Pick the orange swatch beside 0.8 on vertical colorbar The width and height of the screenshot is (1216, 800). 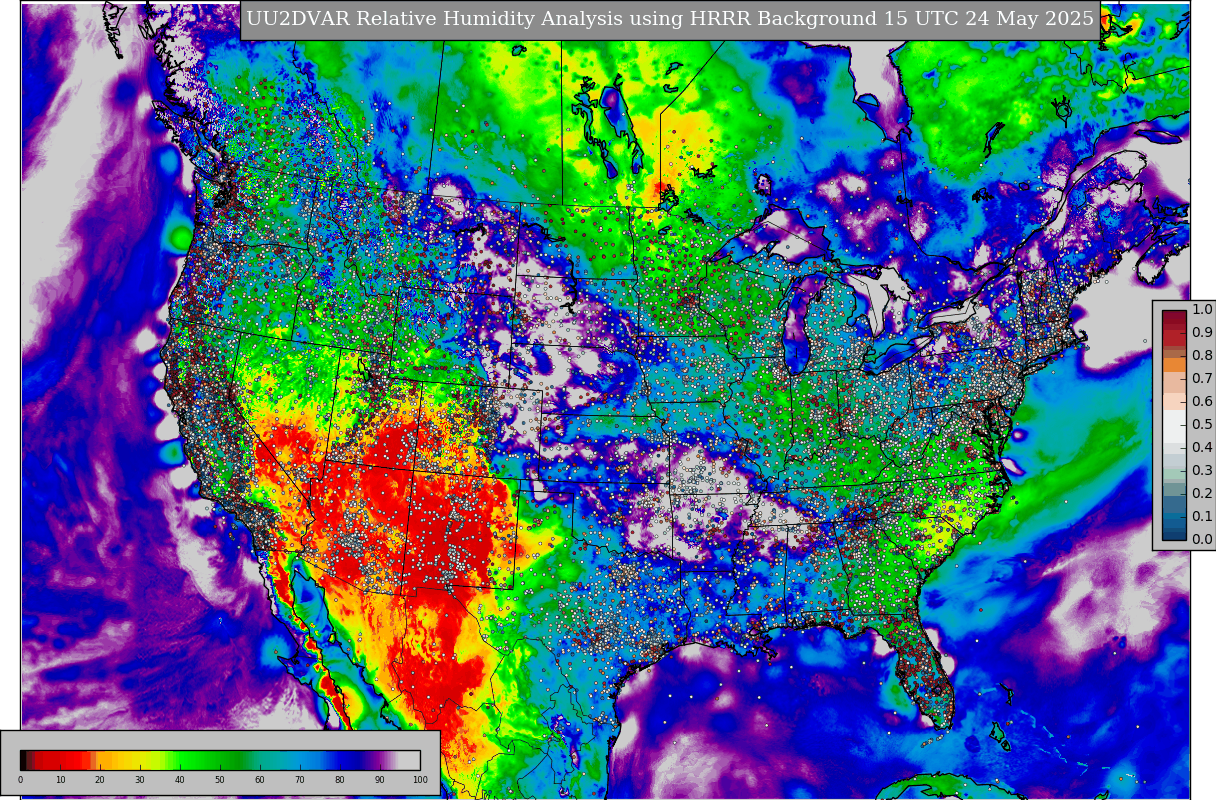point(1173,364)
